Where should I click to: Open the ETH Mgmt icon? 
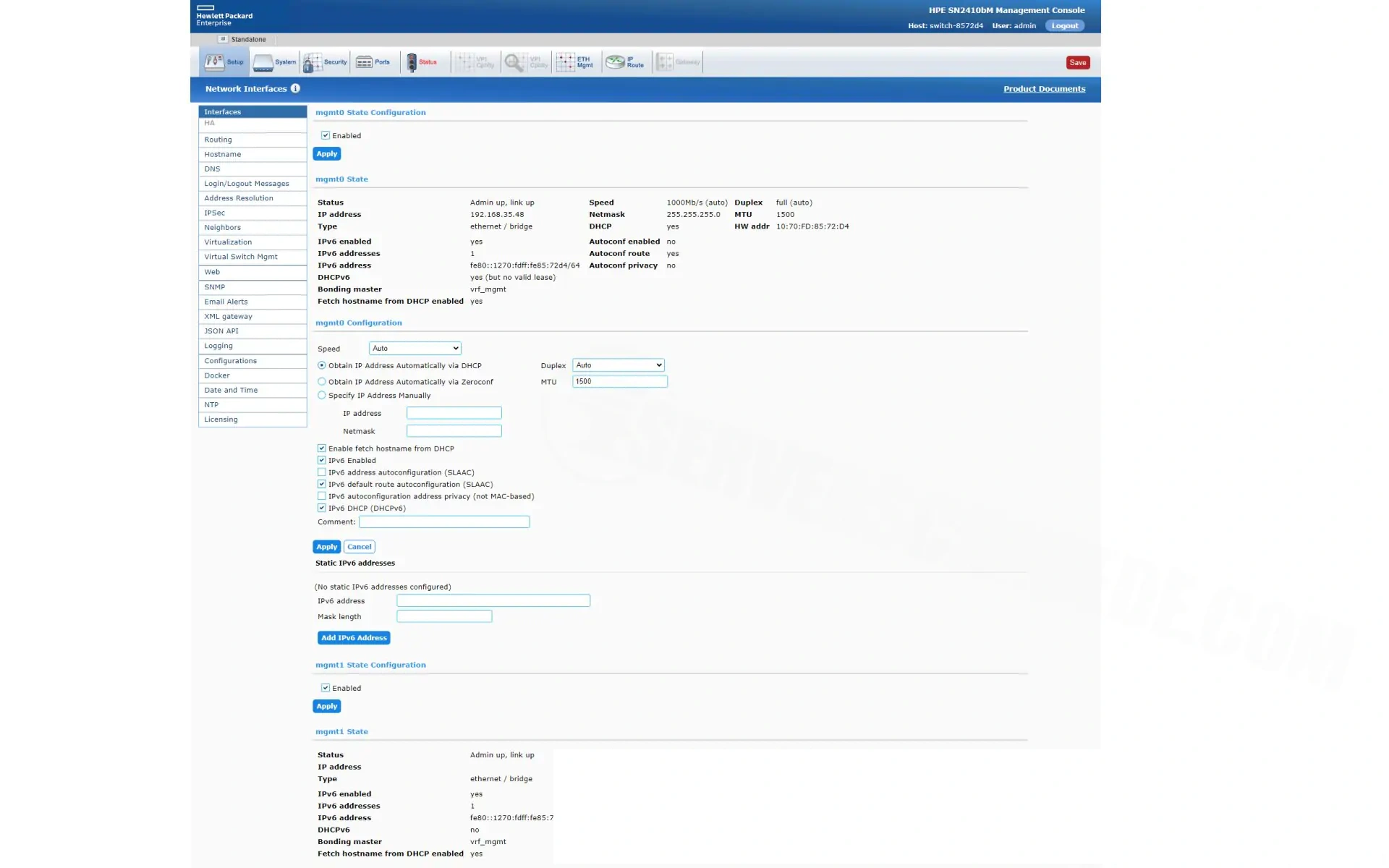pyautogui.click(x=566, y=62)
